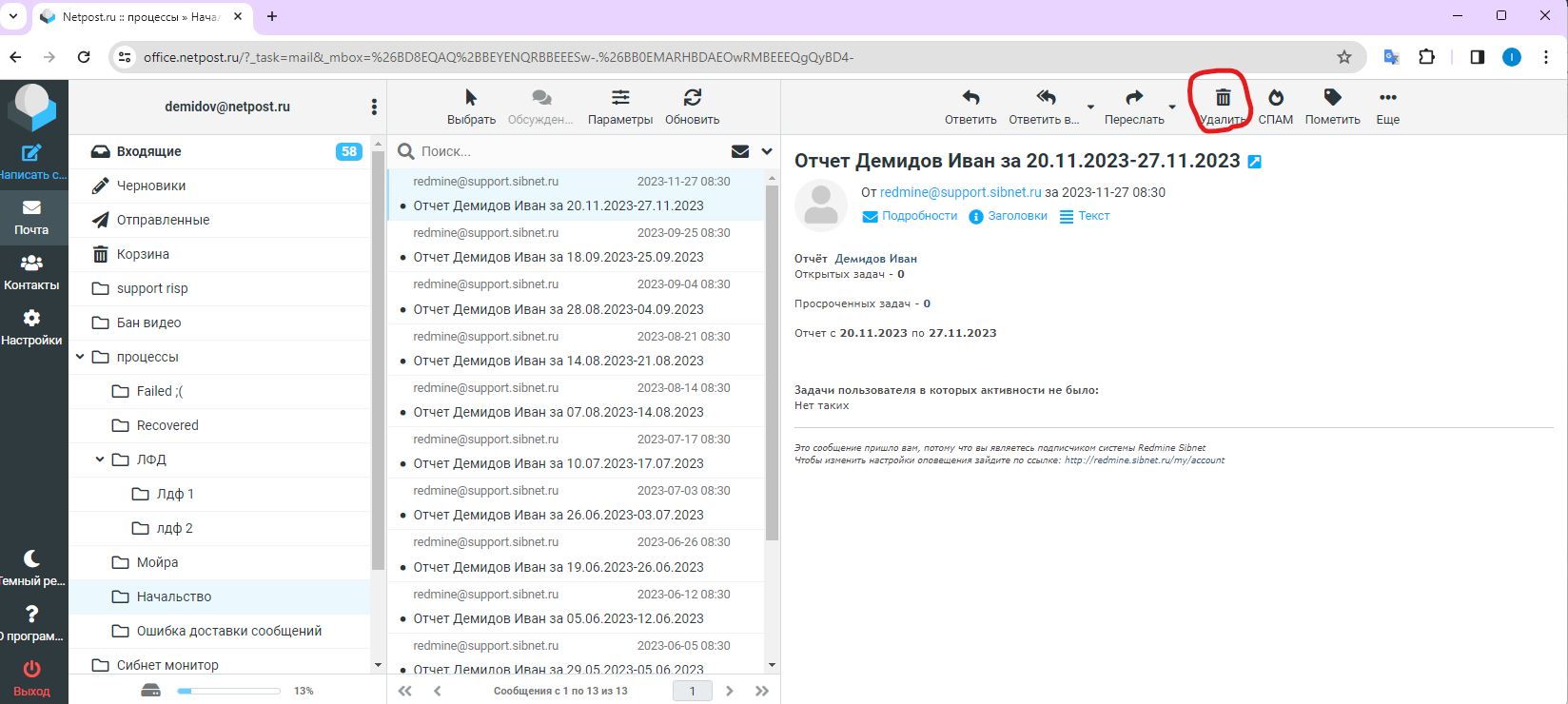
Task: Toggle the unread envelope filter in search bar
Action: click(739, 151)
